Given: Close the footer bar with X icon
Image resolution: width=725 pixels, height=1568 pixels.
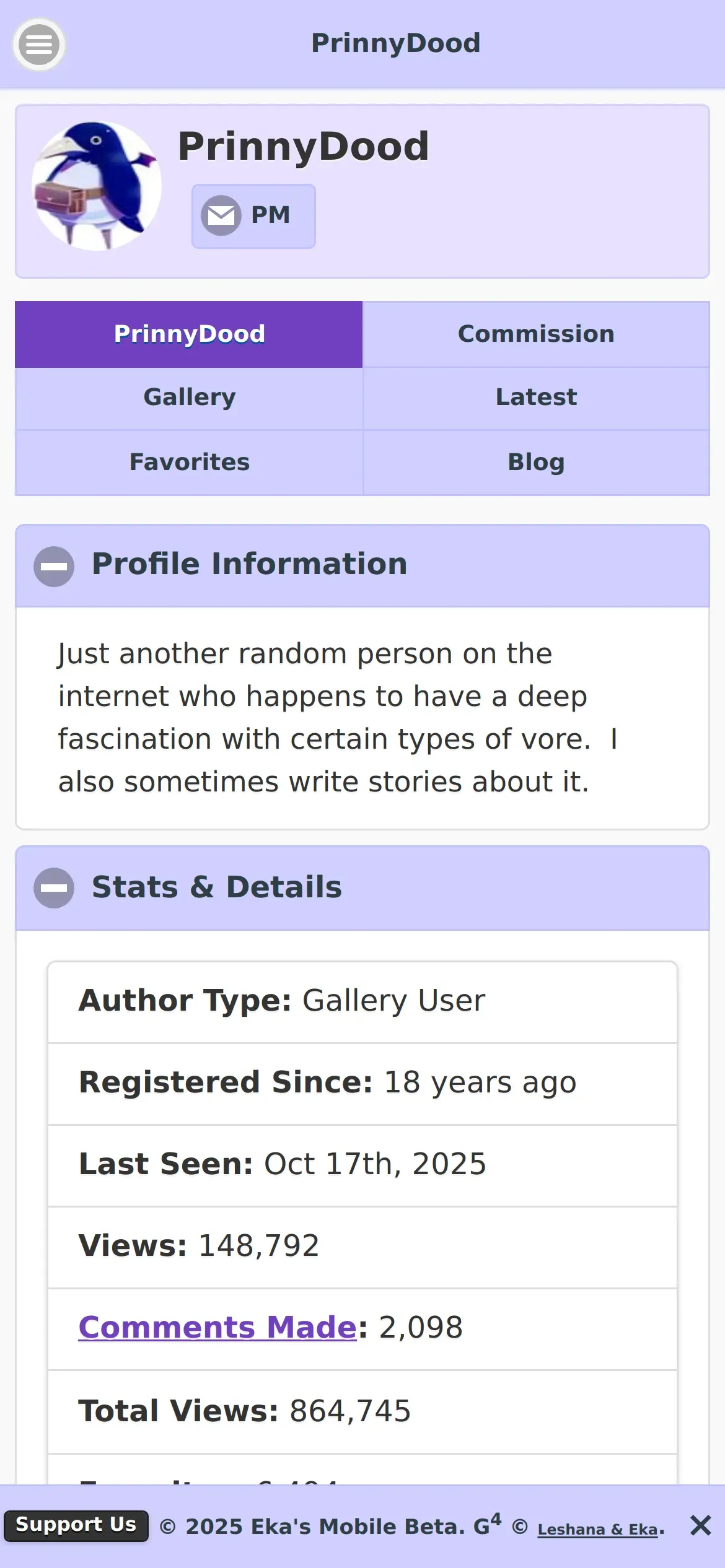Looking at the screenshot, I should click(700, 1525).
